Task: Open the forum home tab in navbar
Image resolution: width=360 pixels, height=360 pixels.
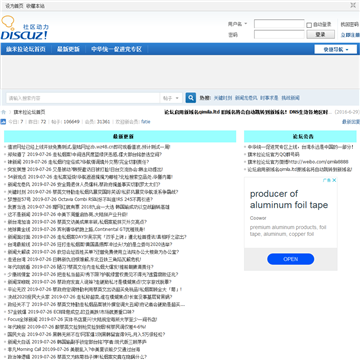Action: point(26,49)
